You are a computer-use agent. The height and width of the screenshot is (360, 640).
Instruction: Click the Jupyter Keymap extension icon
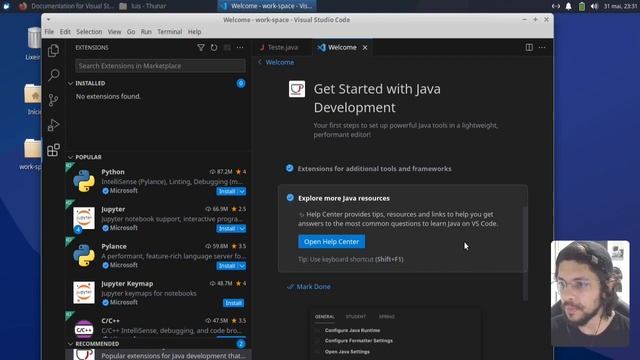click(x=84, y=293)
